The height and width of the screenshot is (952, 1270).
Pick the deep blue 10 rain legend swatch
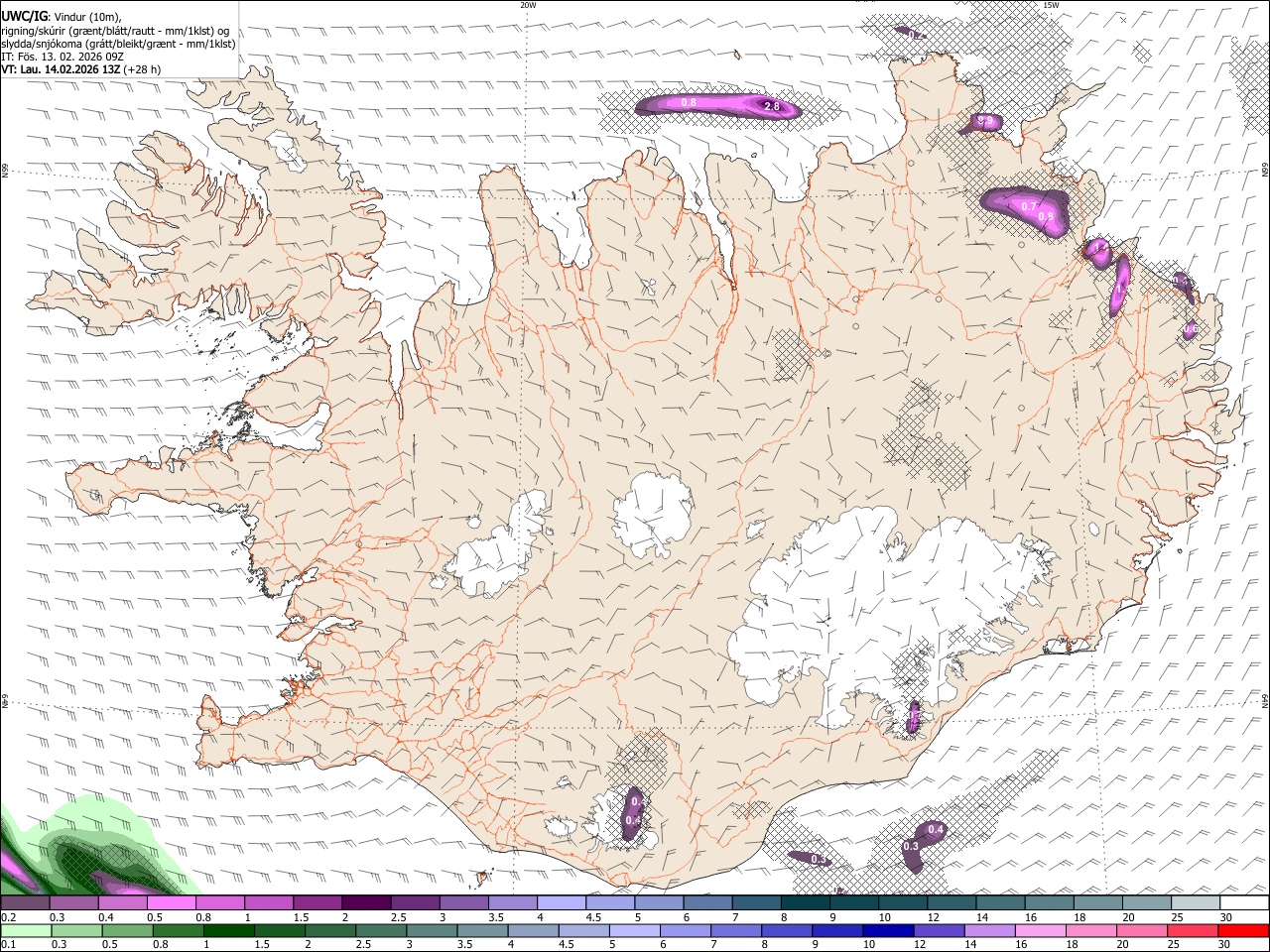tap(887, 931)
